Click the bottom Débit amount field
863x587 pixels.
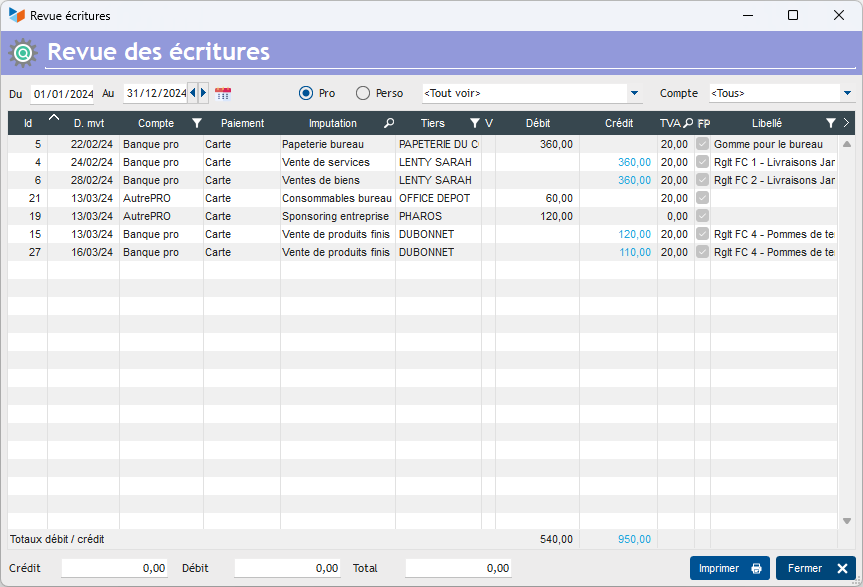click(287, 568)
